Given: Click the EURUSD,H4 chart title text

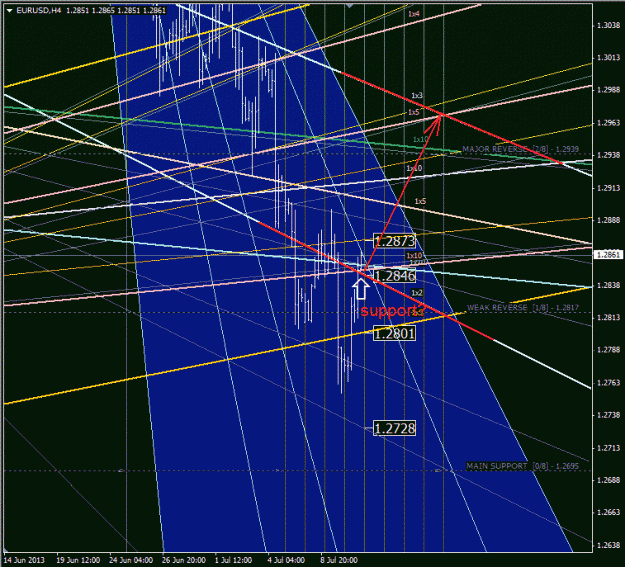Looking at the screenshot, I should pyautogui.click(x=38, y=10).
